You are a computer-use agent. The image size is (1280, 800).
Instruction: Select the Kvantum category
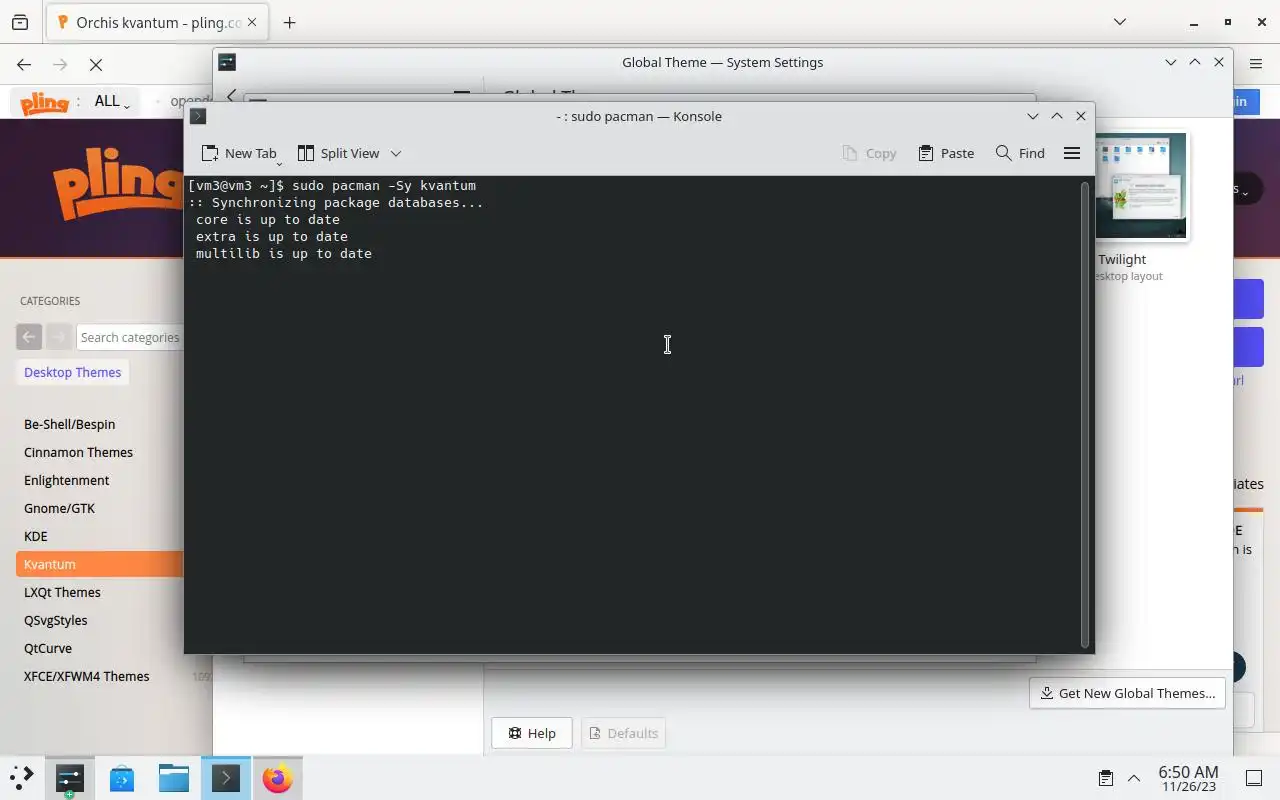[x=100, y=564]
